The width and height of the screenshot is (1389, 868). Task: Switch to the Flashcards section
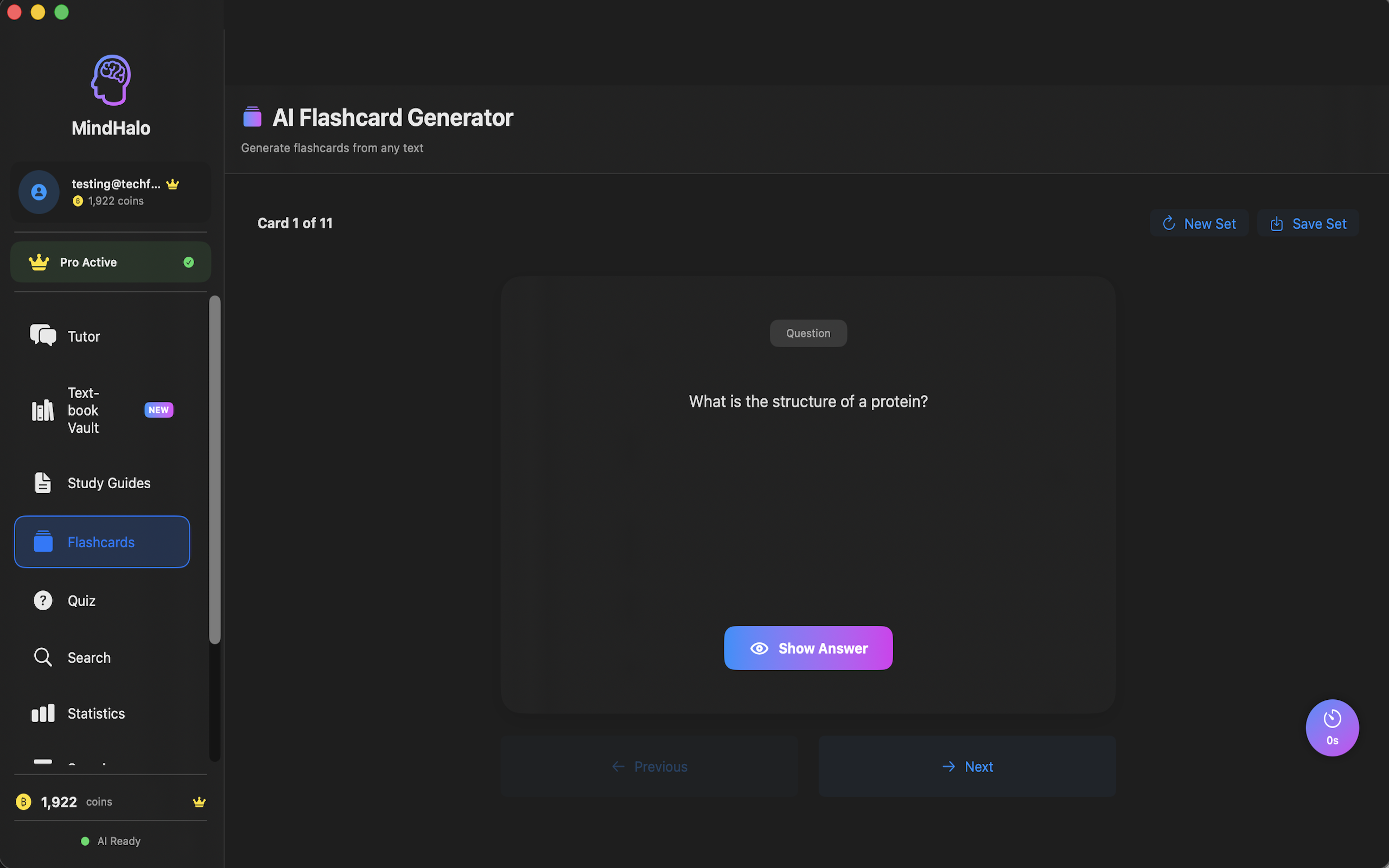pos(101,541)
